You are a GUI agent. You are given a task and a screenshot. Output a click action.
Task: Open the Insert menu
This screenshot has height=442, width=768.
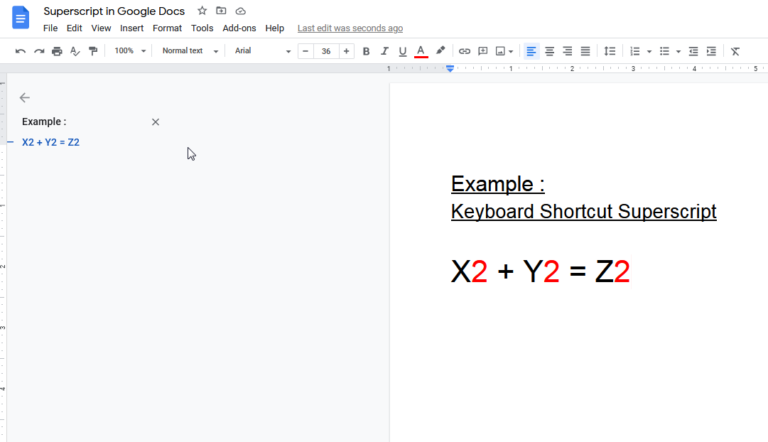pos(132,28)
